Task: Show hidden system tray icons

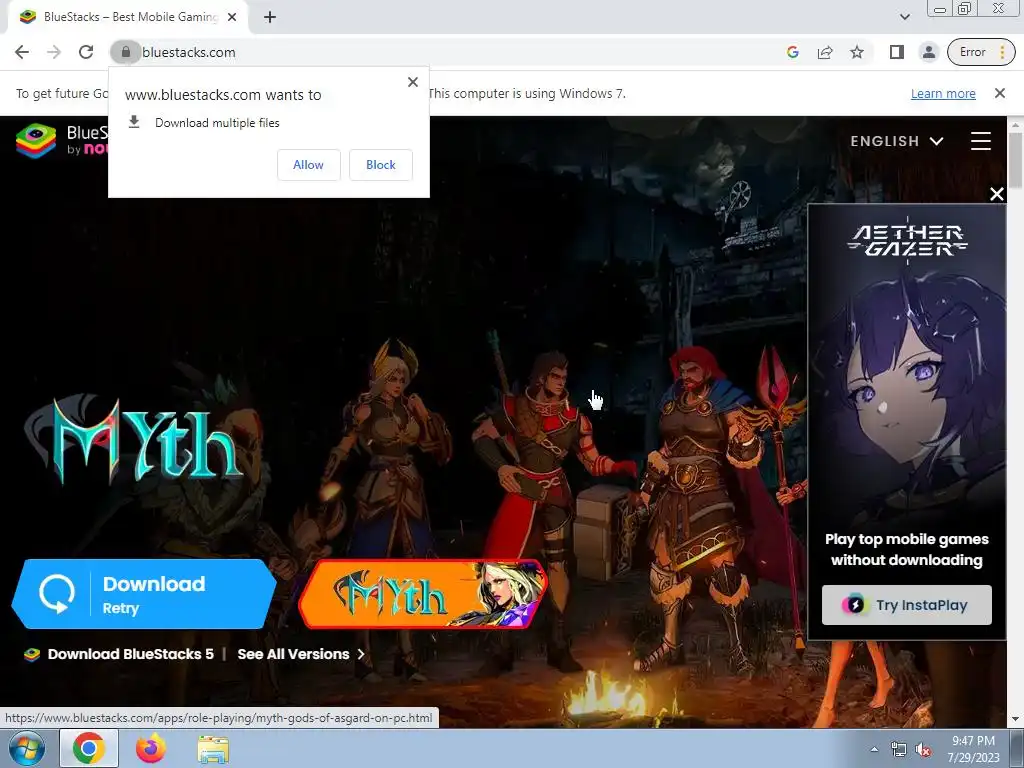Action: tap(874, 749)
